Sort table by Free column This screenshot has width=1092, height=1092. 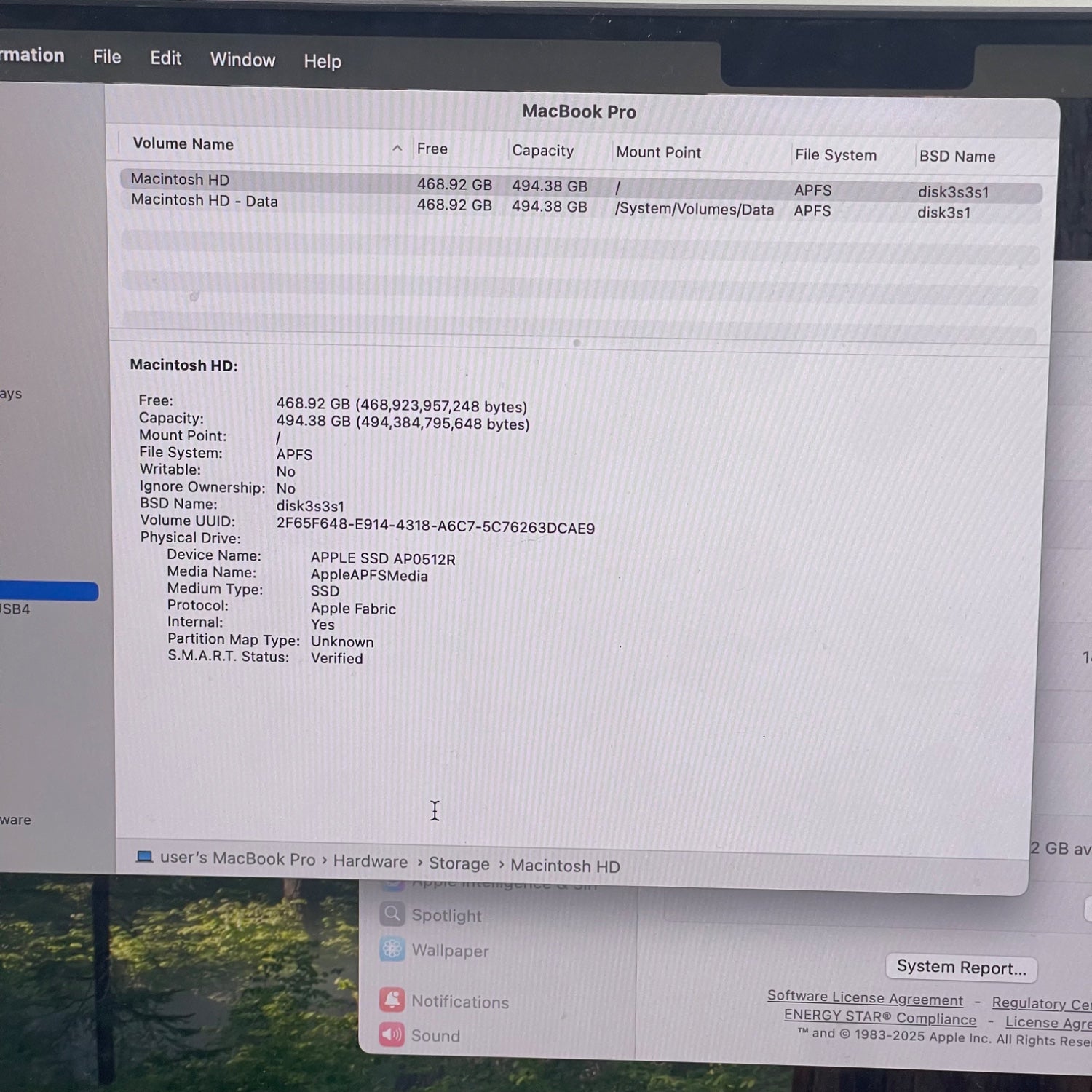[x=432, y=149]
